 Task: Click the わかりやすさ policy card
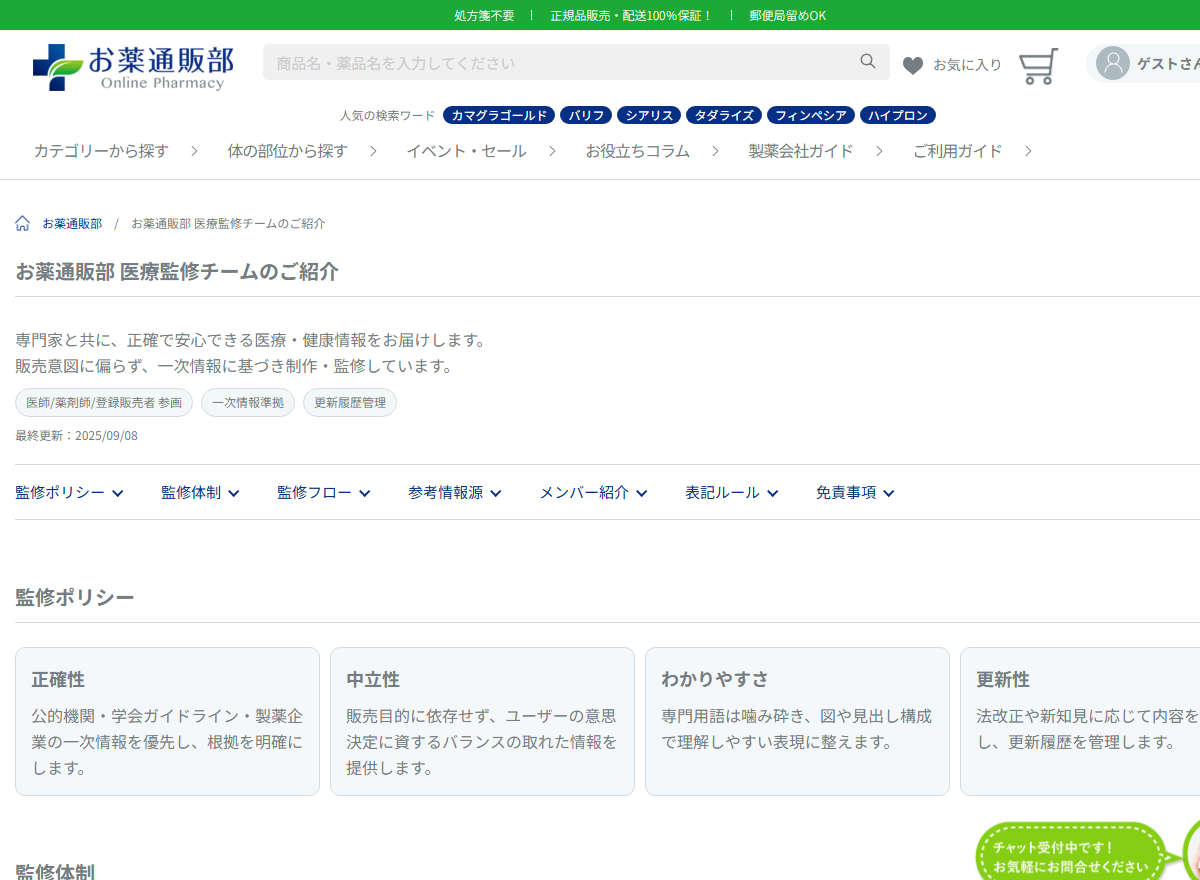(x=797, y=721)
